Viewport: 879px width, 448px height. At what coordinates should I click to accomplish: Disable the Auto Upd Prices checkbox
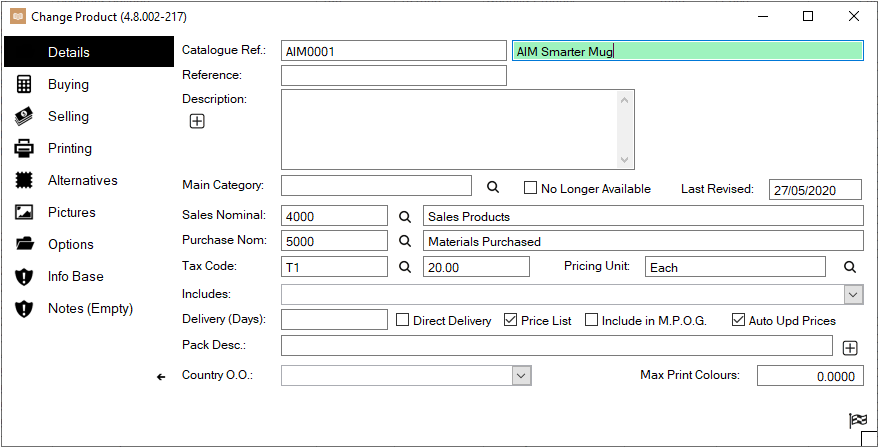click(738, 320)
